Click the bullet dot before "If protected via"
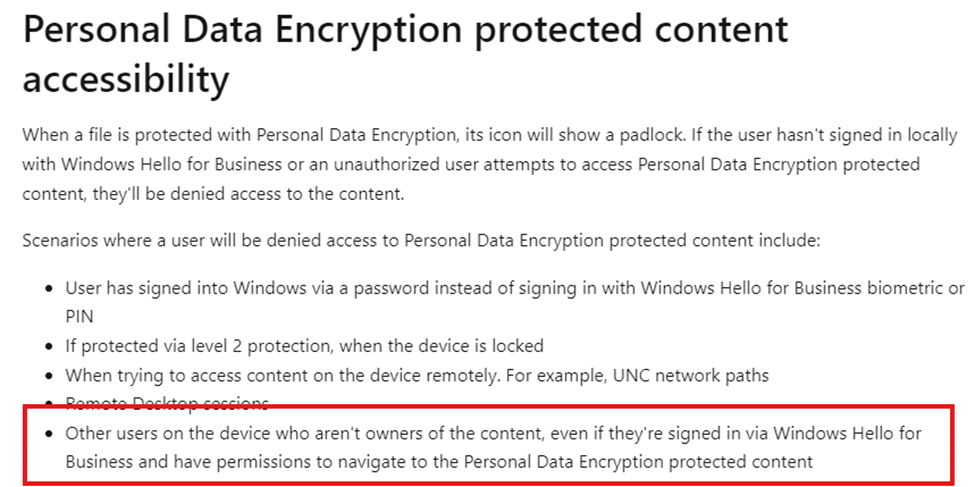The width and height of the screenshot is (975, 487). click(x=49, y=346)
